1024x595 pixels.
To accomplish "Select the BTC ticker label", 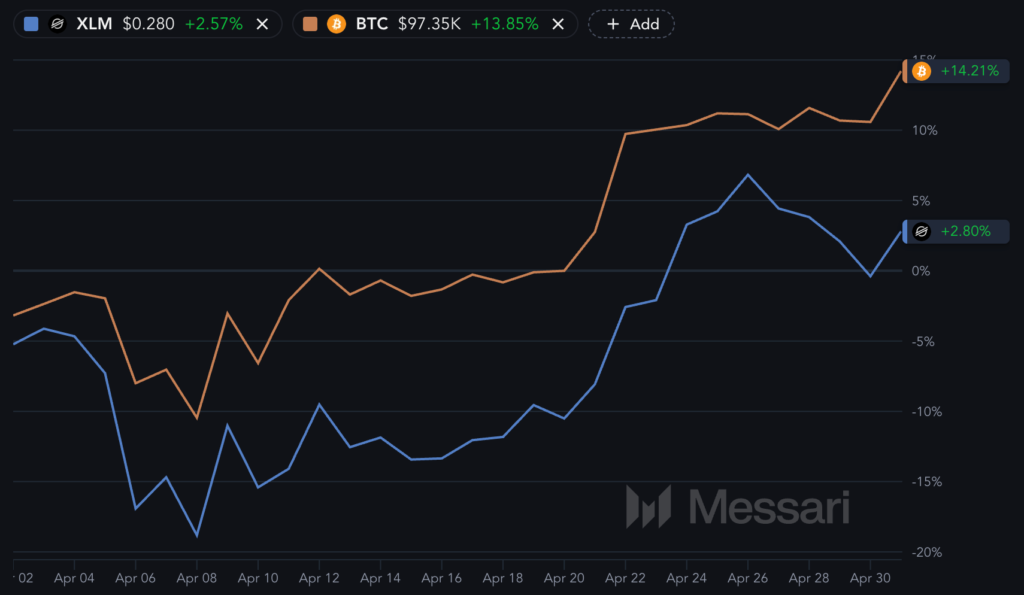I will [371, 24].
